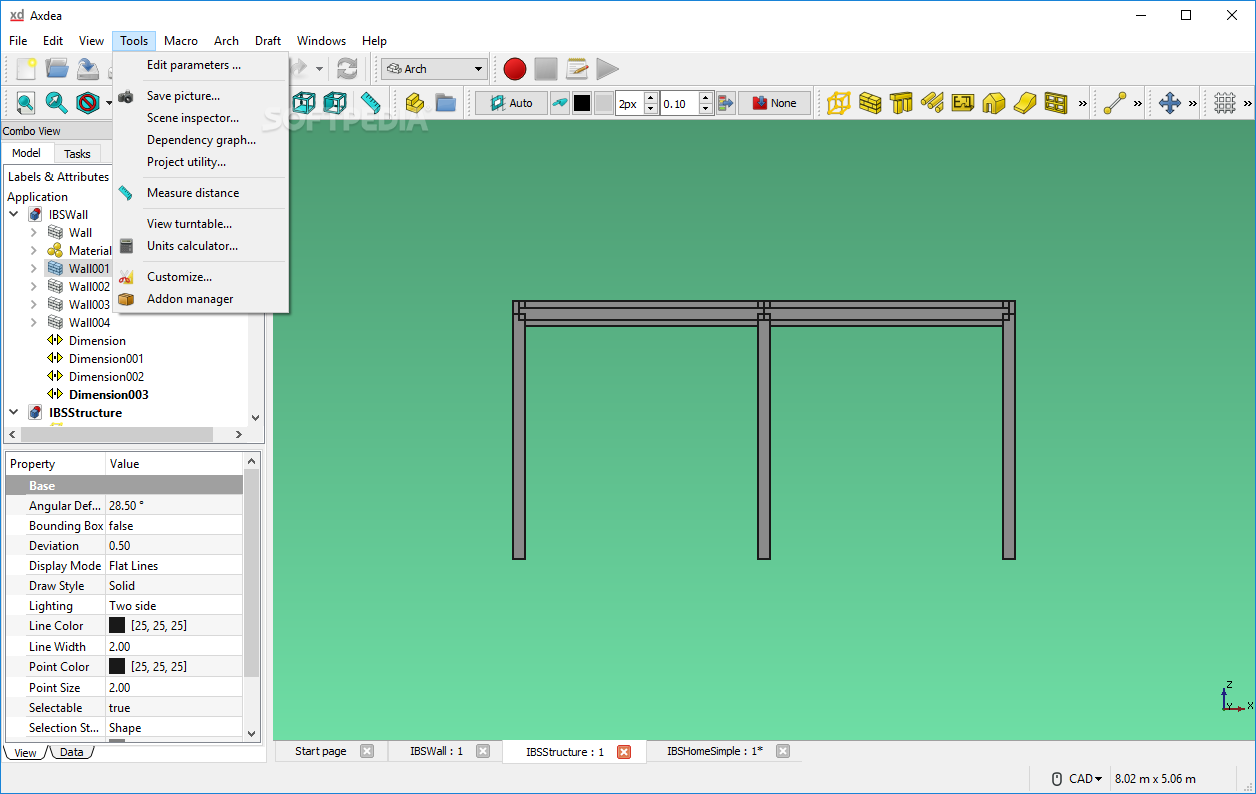Show hidden Arch tools via overflow chevron
The width and height of the screenshot is (1256, 794).
1083,103
